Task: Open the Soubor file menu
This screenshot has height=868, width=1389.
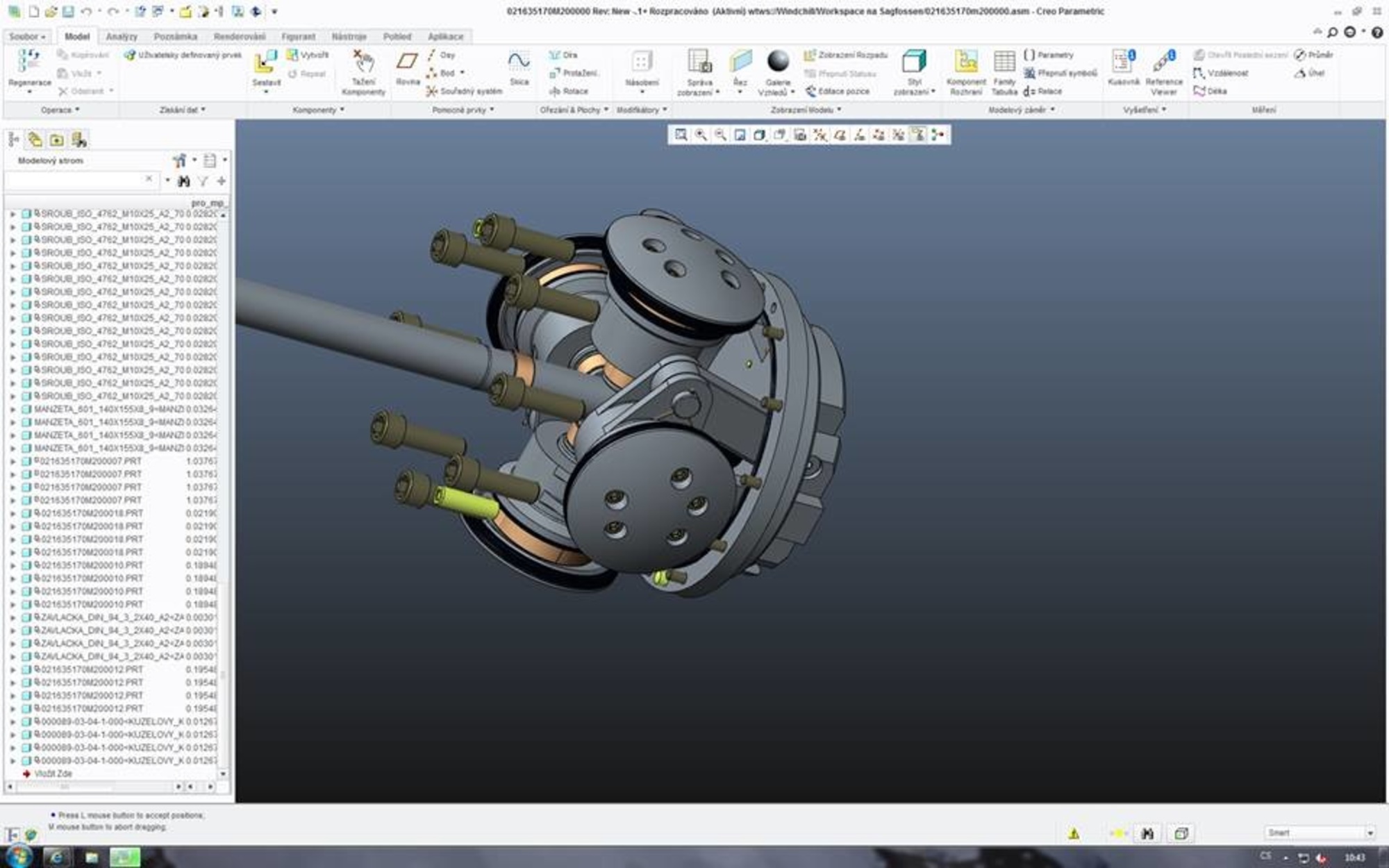Action: pos(27,36)
